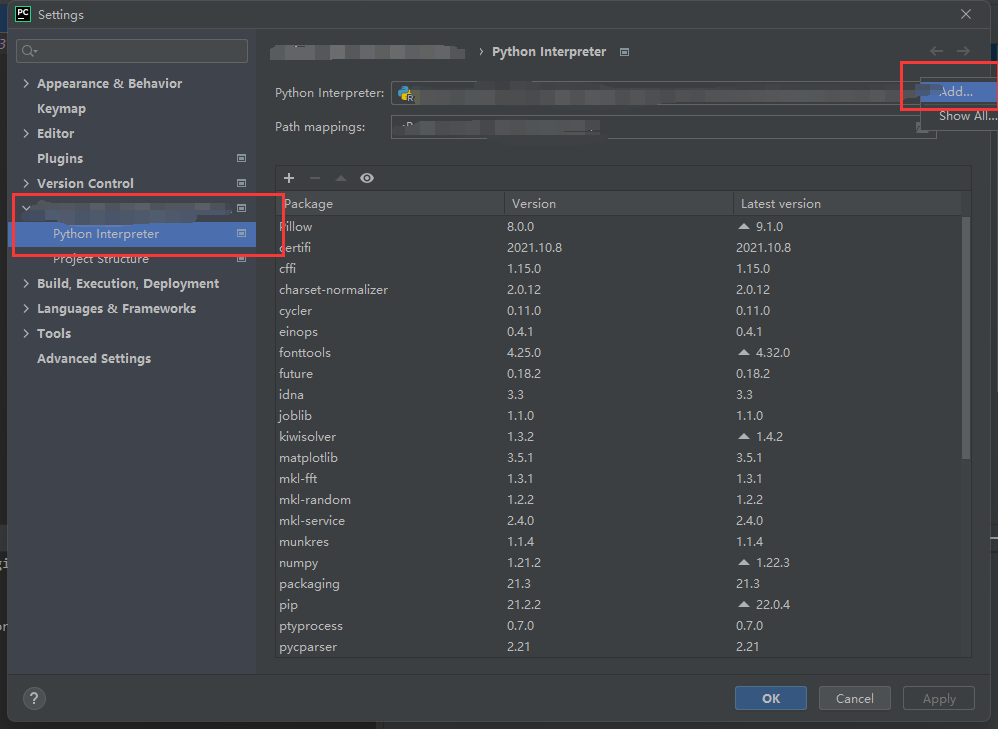Viewport: 998px width, 729px height.
Task: Click the project-level icon beside Version Control
Action: tap(241, 183)
